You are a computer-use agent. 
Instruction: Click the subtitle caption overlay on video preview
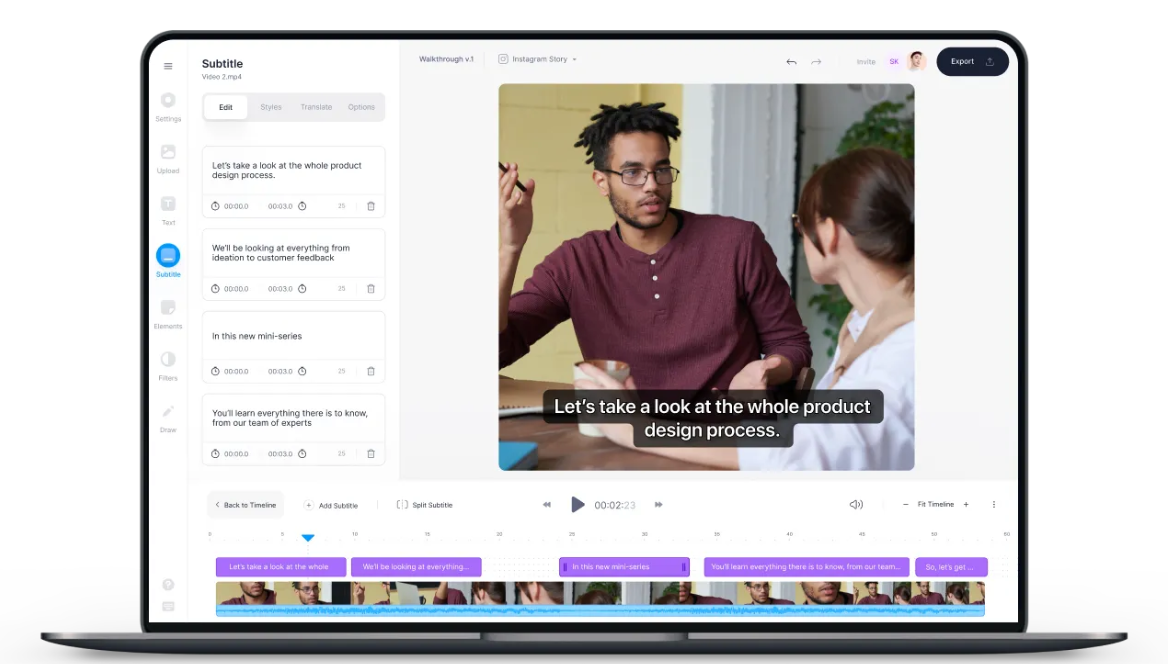pyautogui.click(x=712, y=418)
